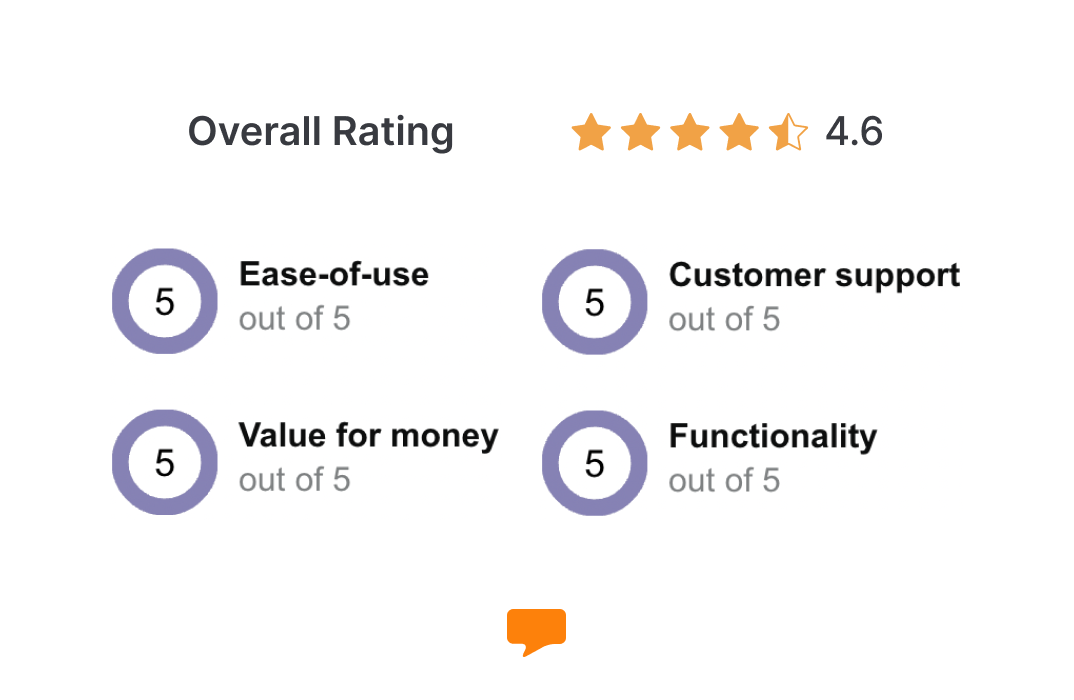Click the fourth orange rating star
This screenshot has height=700, width=1074.
point(739,132)
